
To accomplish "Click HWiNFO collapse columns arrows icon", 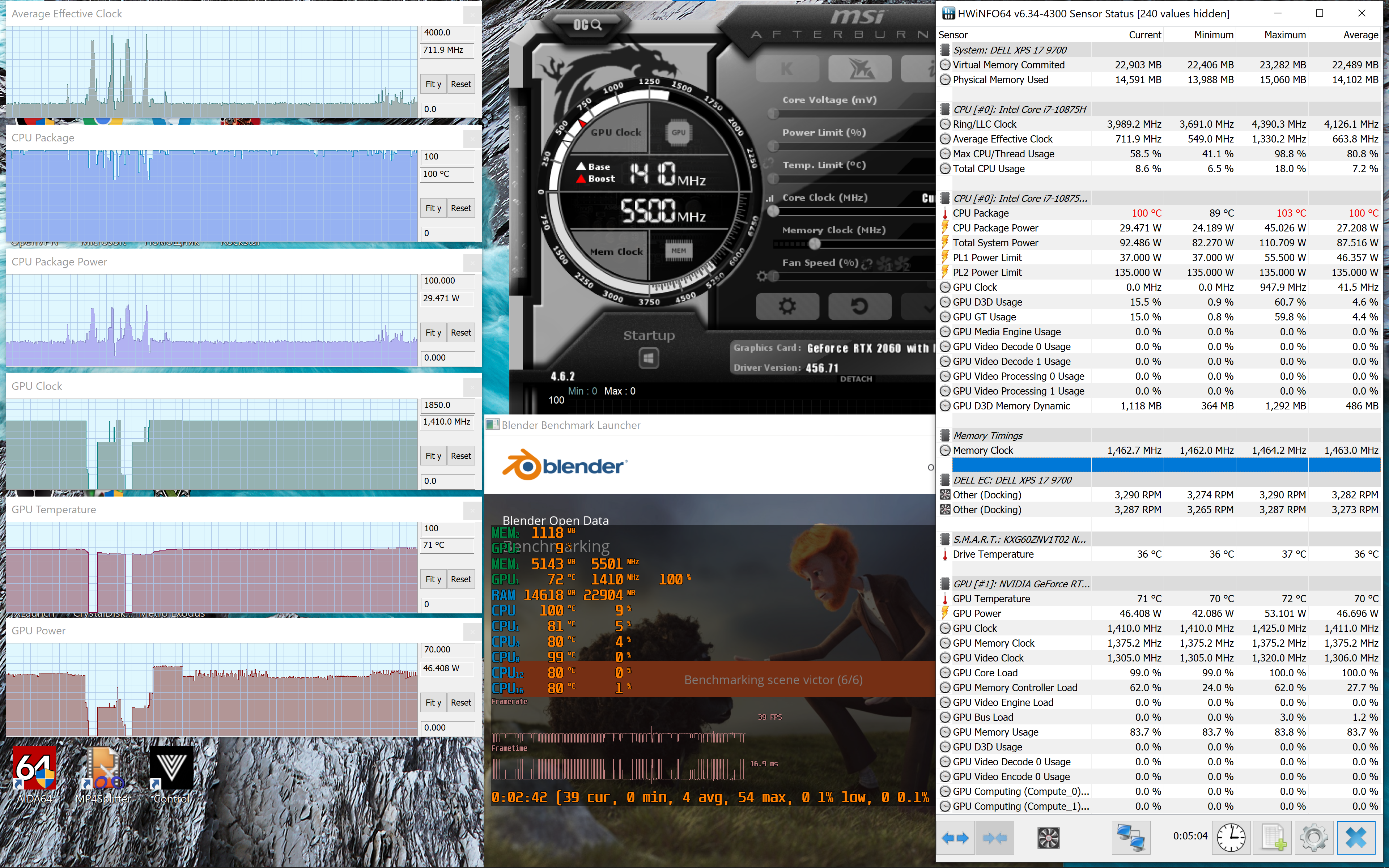I will [x=994, y=838].
